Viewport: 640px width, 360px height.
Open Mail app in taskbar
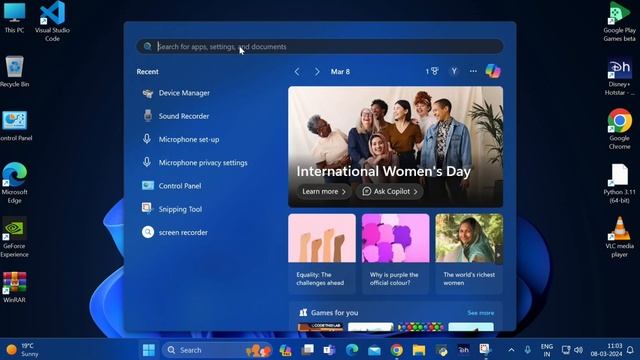coord(374,350)
